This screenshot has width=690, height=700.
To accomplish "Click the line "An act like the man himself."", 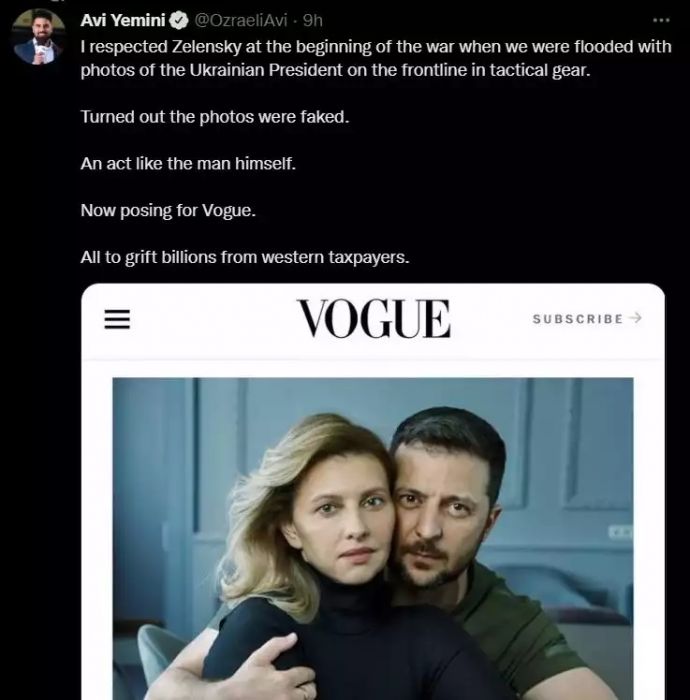I will pyautogui.click(x=188, y=164).
